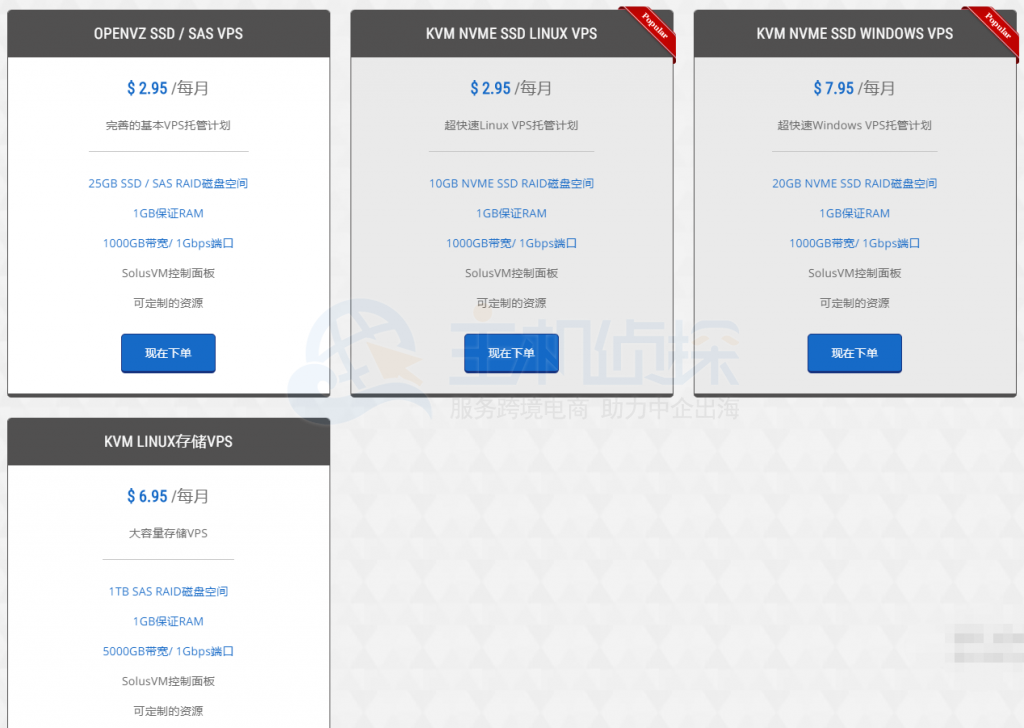The image size is (1024, 728).
Task: Click 1GB保证RAM in the Windows VPS card
Action: pos(854,213)
